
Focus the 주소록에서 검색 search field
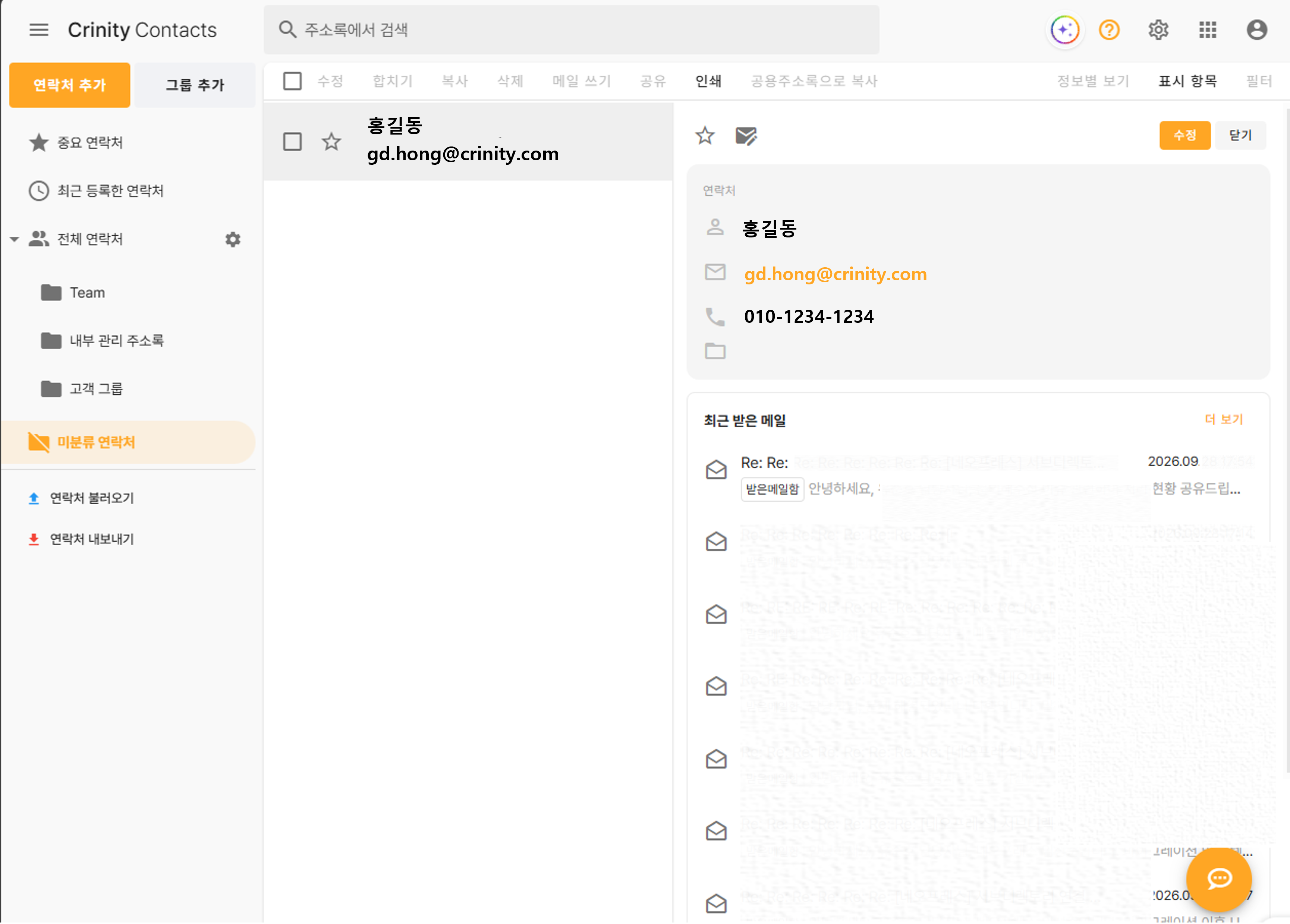[571, 29]
